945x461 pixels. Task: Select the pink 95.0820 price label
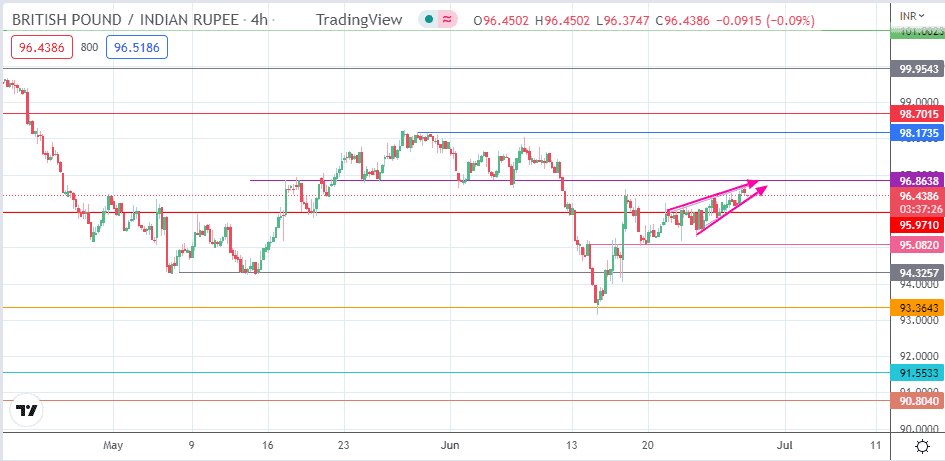(915, 245)
